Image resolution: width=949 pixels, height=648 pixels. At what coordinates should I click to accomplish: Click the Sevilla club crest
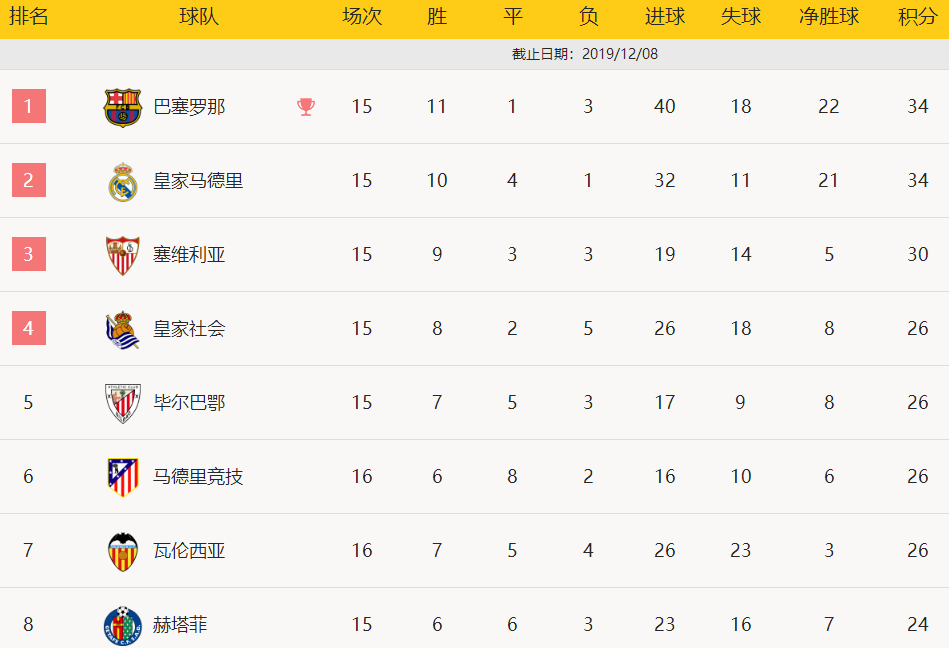123,255
